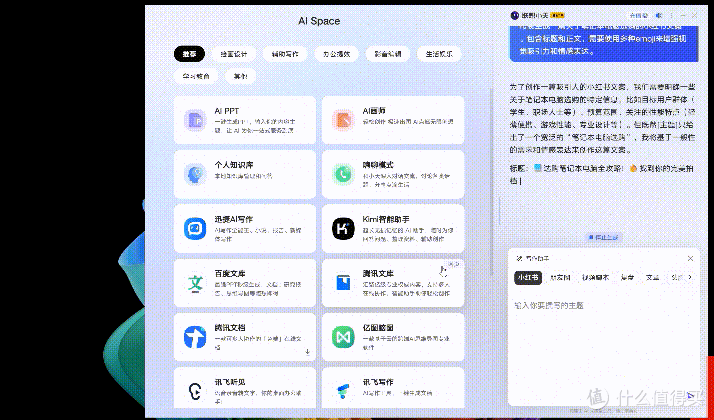Viewport: 714px width, 420px height.
Task: Select the 文章 writing type
Action: (x=653, y=277)
